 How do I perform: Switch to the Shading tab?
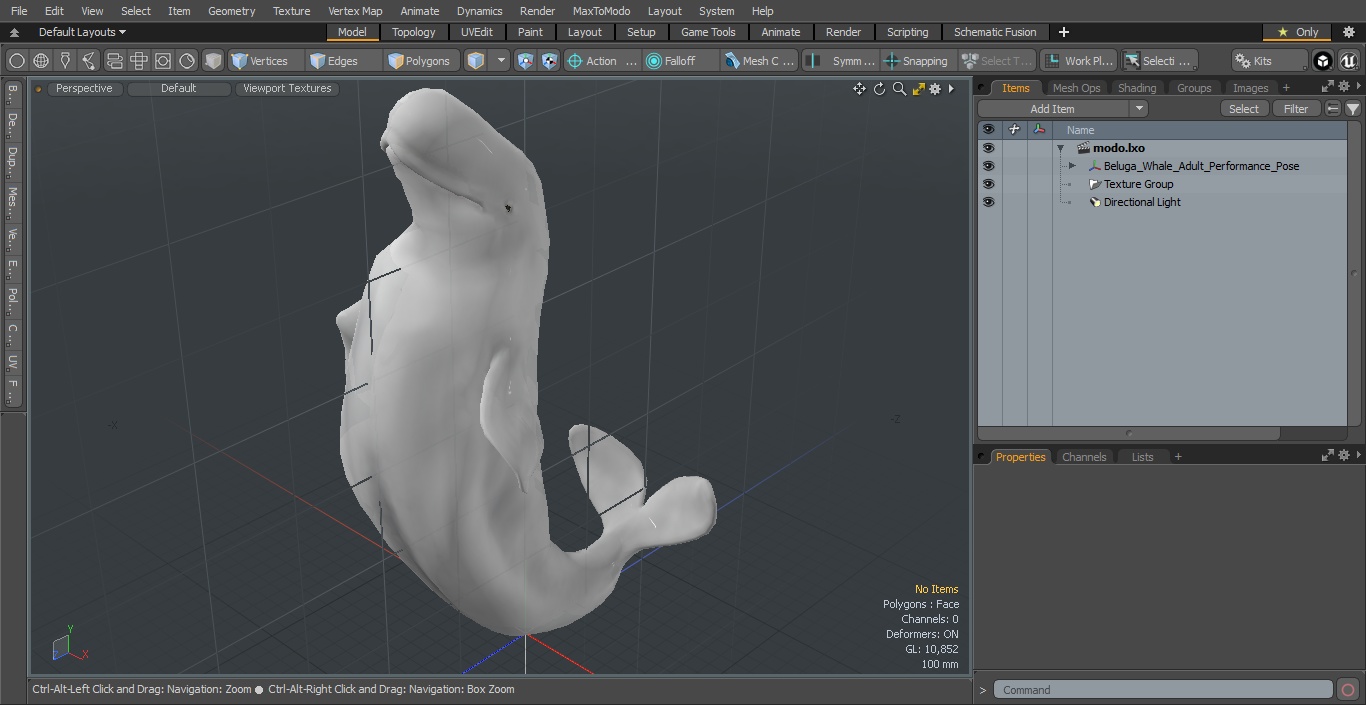(x=1137, y=88)
